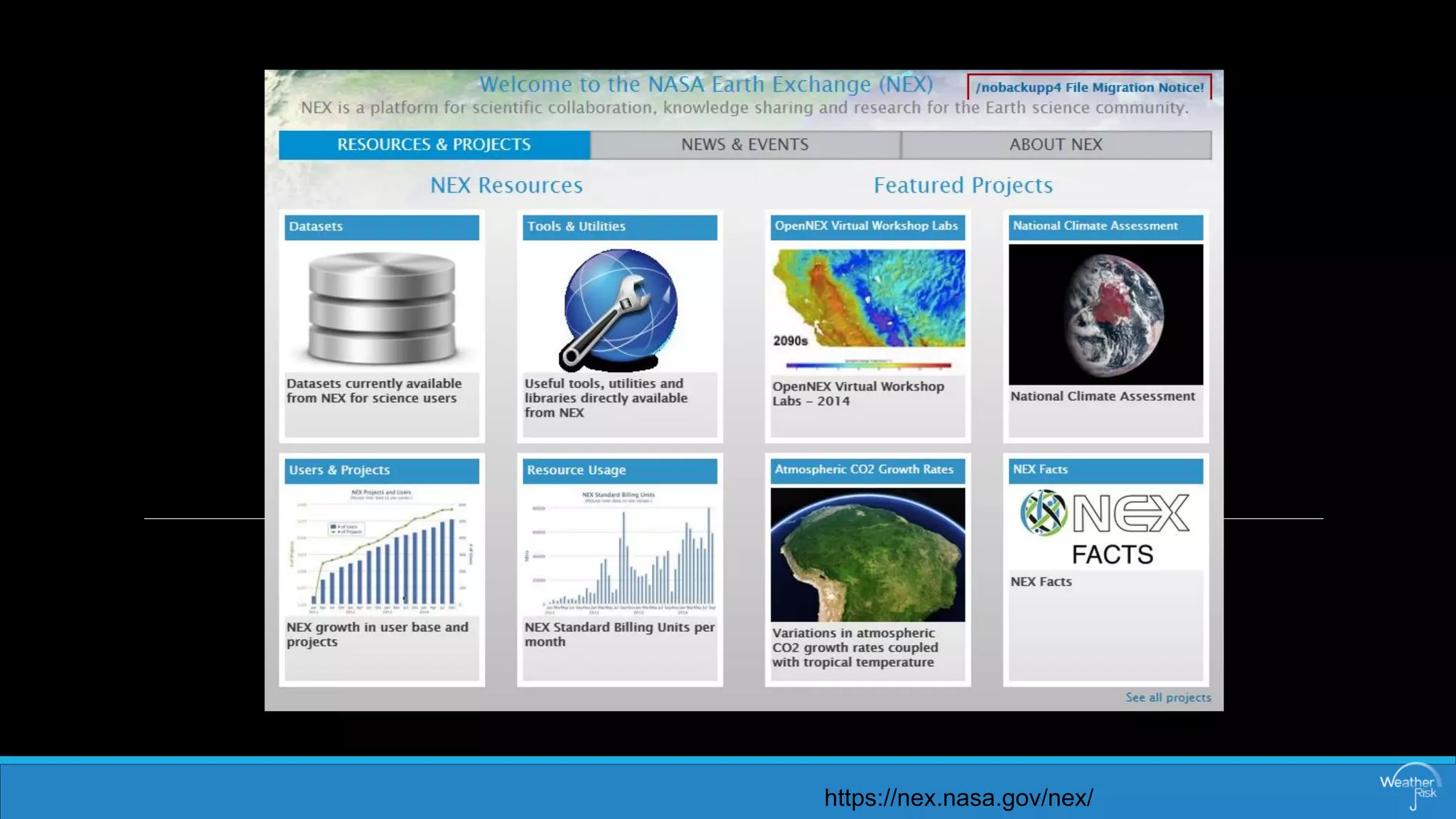Click the globe and wrench tools icon
The width and height of the screenshot is (1456, 819).
point(619,309)
